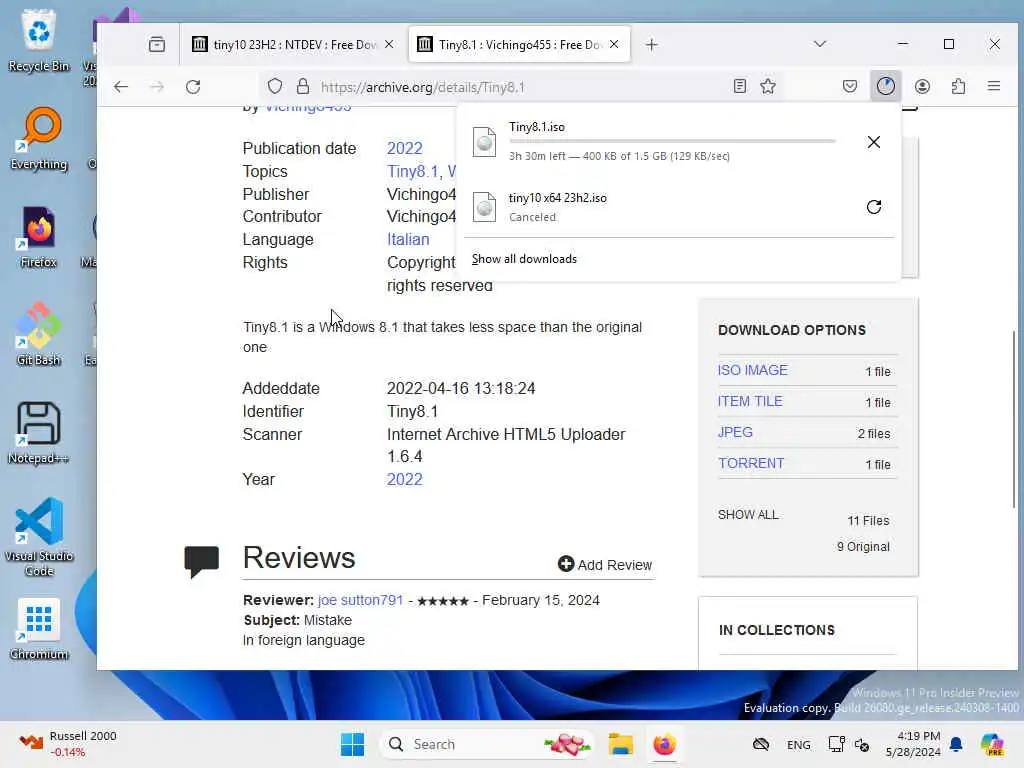
Task: Save page to Pocket
Action: (x=850, y=86)
